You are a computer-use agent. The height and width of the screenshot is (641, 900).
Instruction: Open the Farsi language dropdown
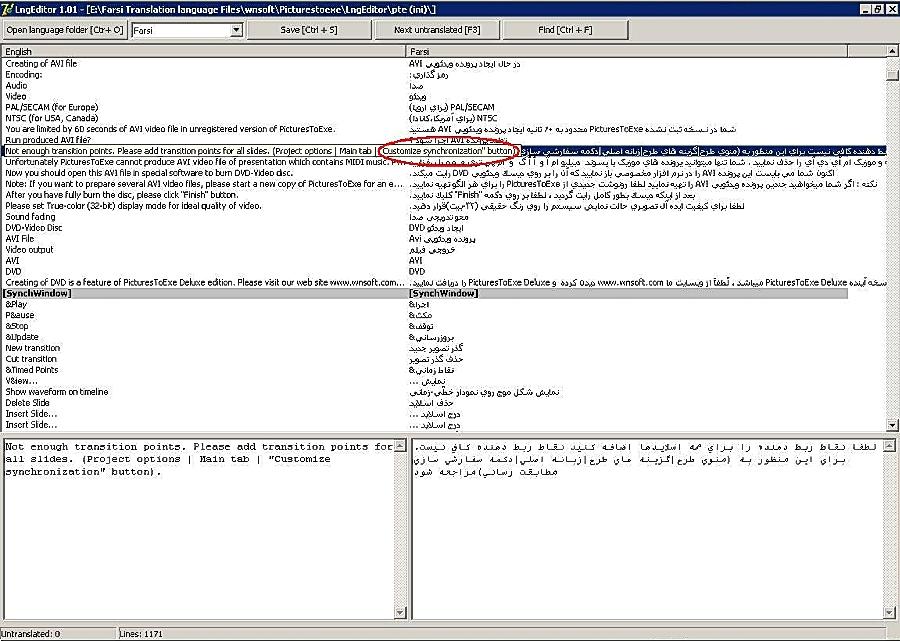(x=236, y=30)
